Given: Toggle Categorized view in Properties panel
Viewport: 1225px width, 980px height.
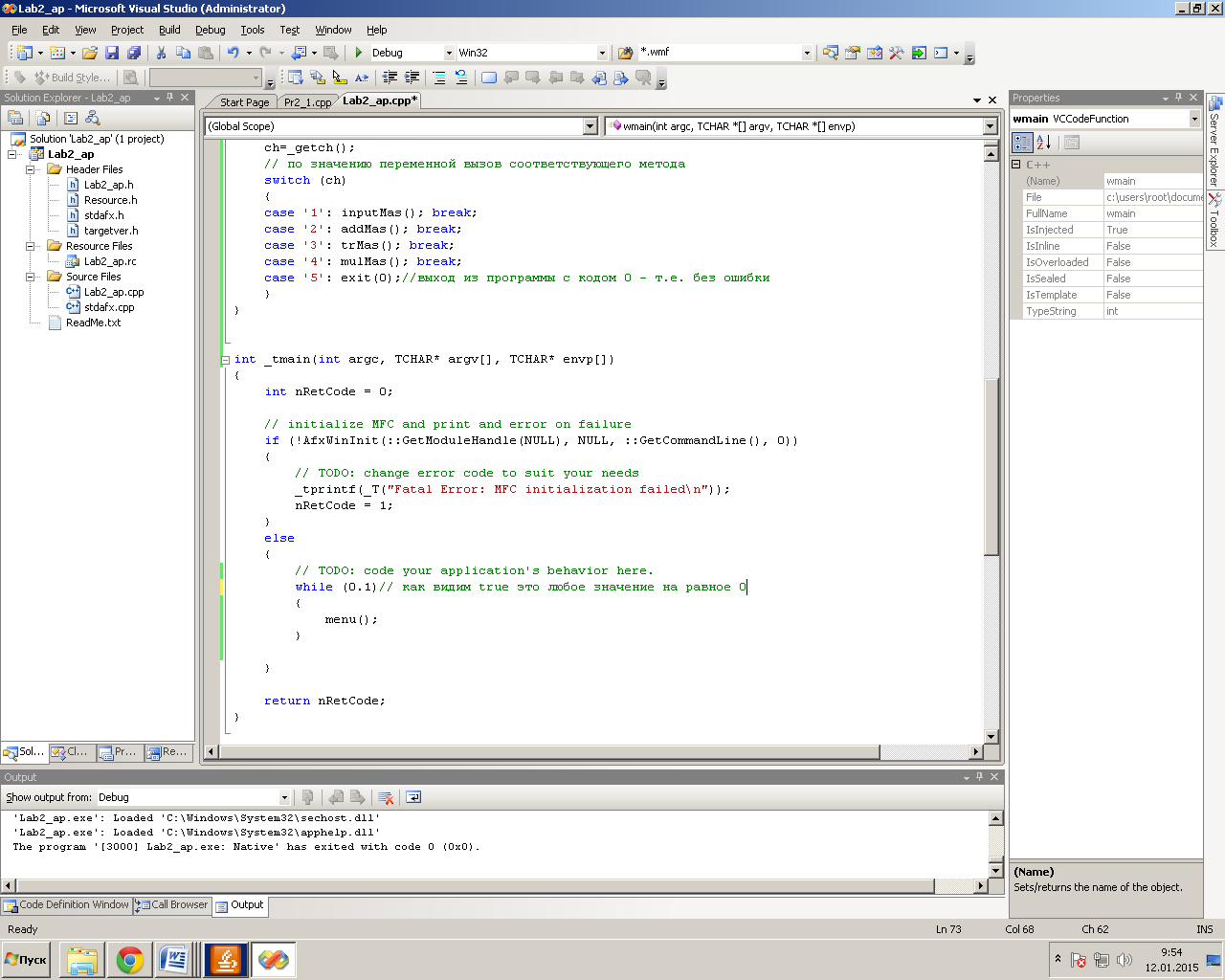Looking at the screenshot, I should coord(1022,143).
